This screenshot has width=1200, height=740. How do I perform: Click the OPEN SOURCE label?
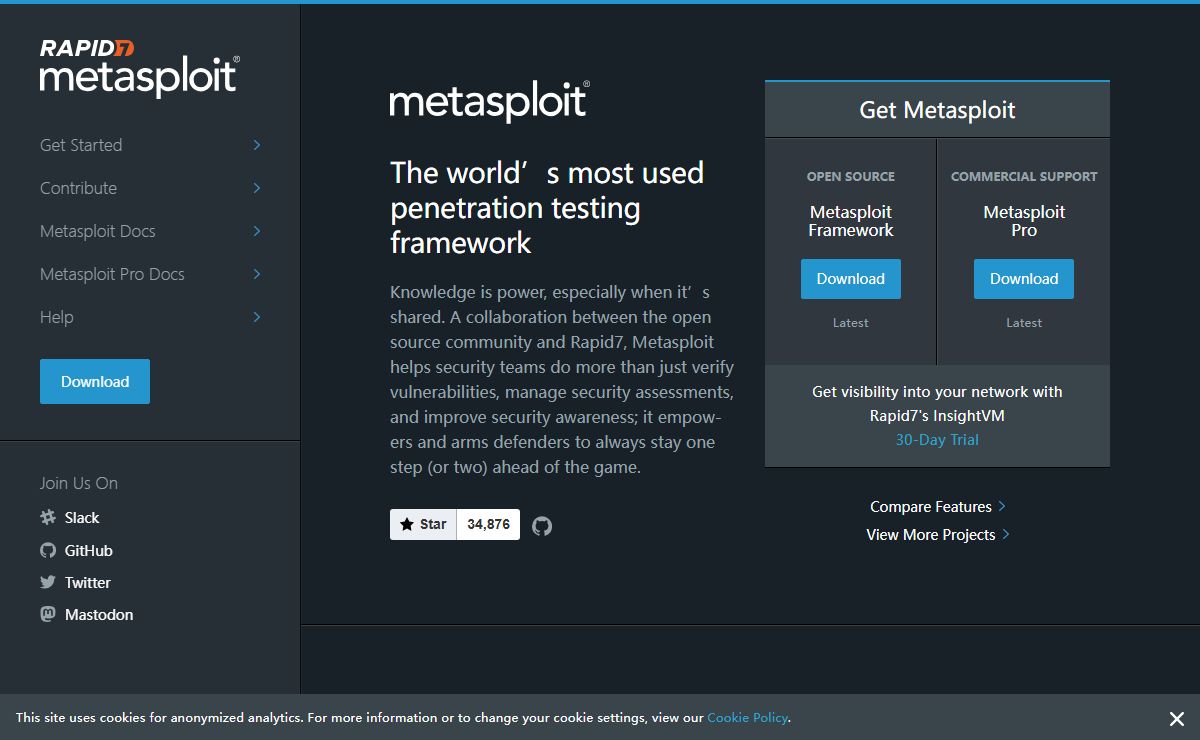point(851,176)
